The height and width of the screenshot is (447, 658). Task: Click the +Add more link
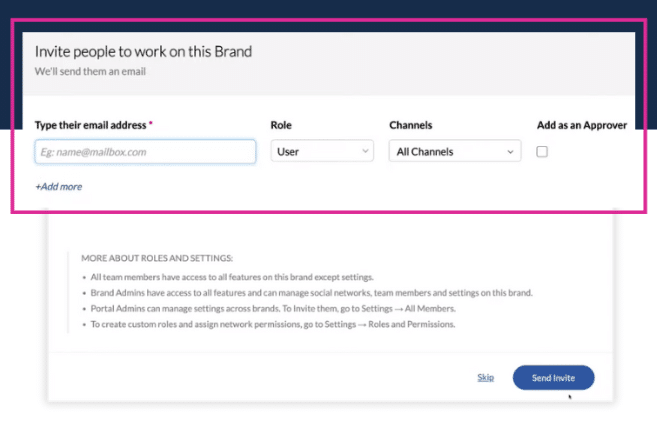click(58, 186)
